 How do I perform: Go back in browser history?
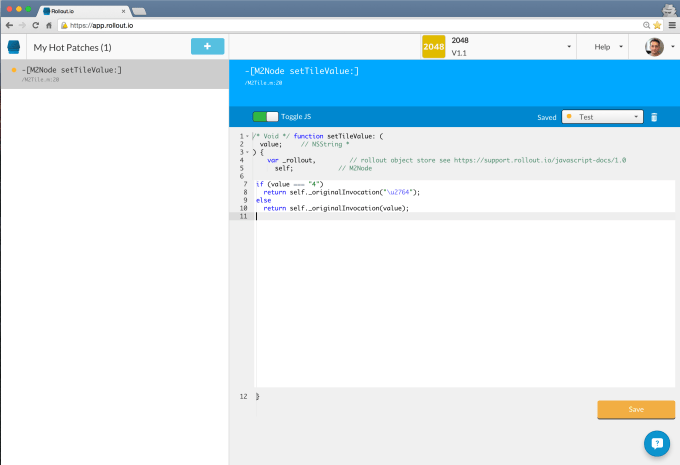click(8, 24)
